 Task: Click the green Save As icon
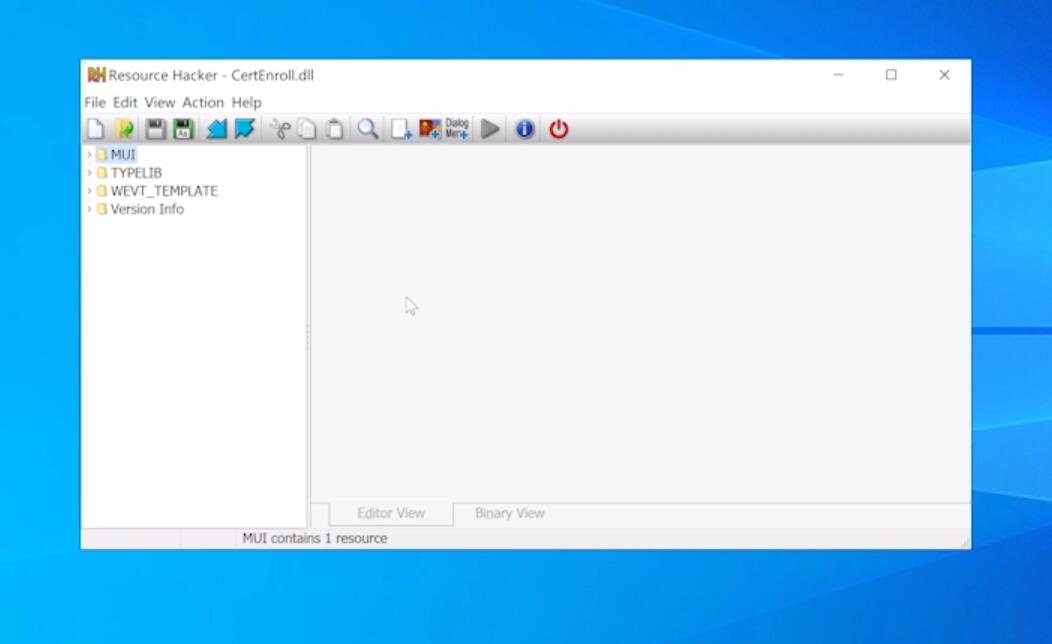[x=183, y=129]
